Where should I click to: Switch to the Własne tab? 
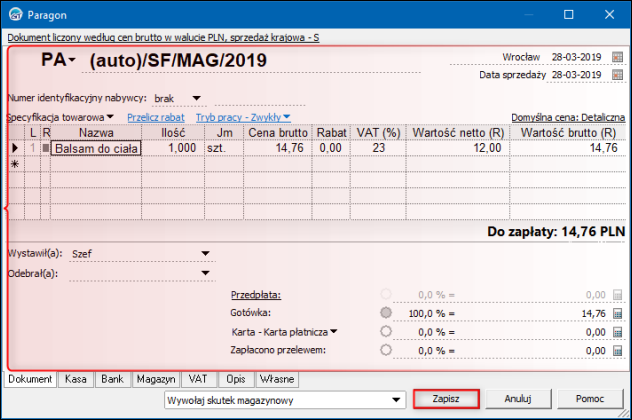click(x=277, y=379)
